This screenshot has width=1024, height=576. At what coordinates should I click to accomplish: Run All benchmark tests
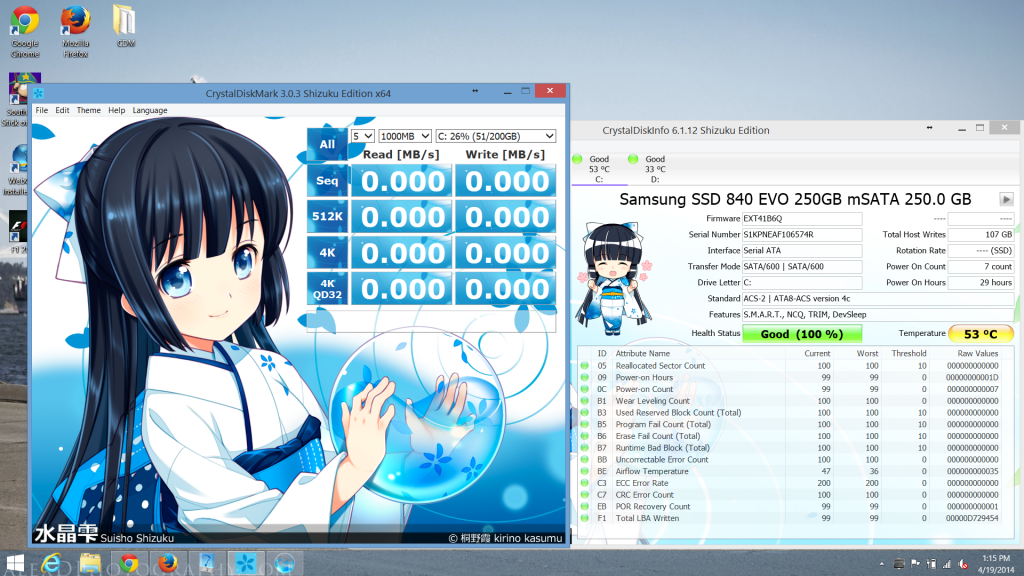[x=327, y=144]
